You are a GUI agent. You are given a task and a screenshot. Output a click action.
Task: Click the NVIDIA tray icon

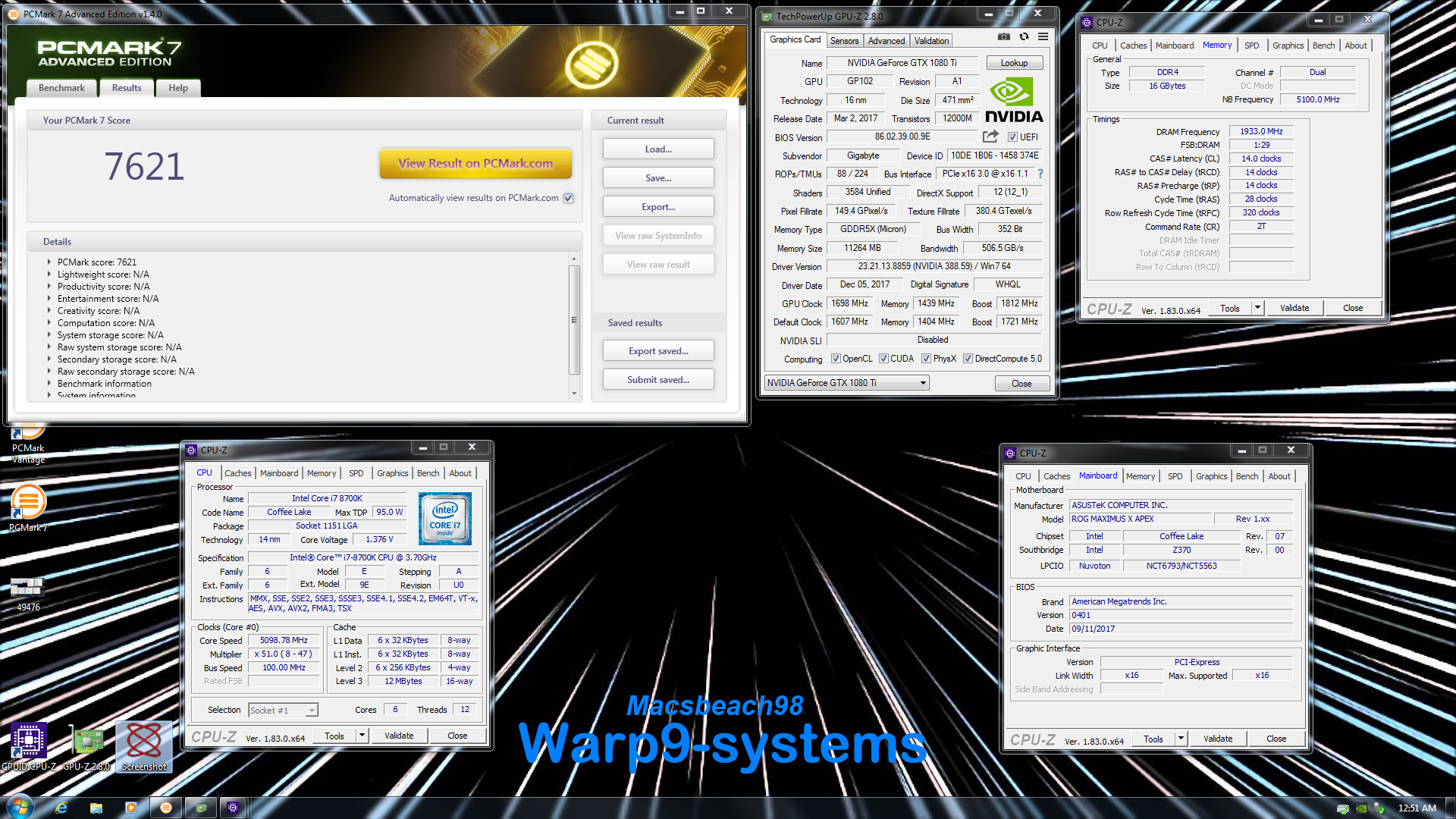[x=1361, y=808]
